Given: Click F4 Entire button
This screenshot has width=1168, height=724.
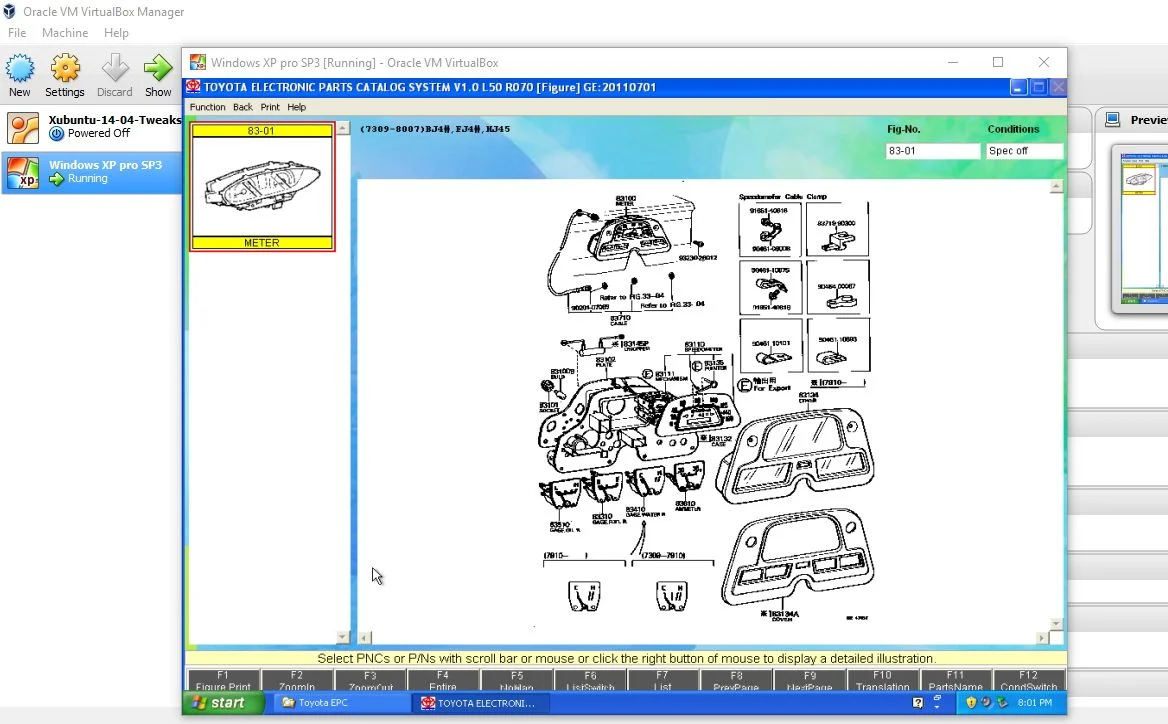Looking at the screenshot, I should click(x=443, y=681).
